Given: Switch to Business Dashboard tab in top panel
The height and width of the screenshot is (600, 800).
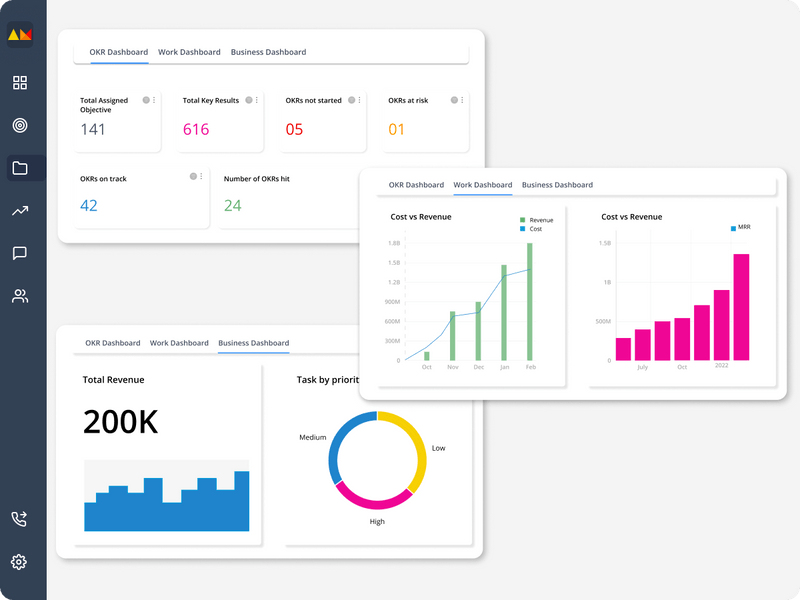Looking at the screenshot, I should [268, 52].
